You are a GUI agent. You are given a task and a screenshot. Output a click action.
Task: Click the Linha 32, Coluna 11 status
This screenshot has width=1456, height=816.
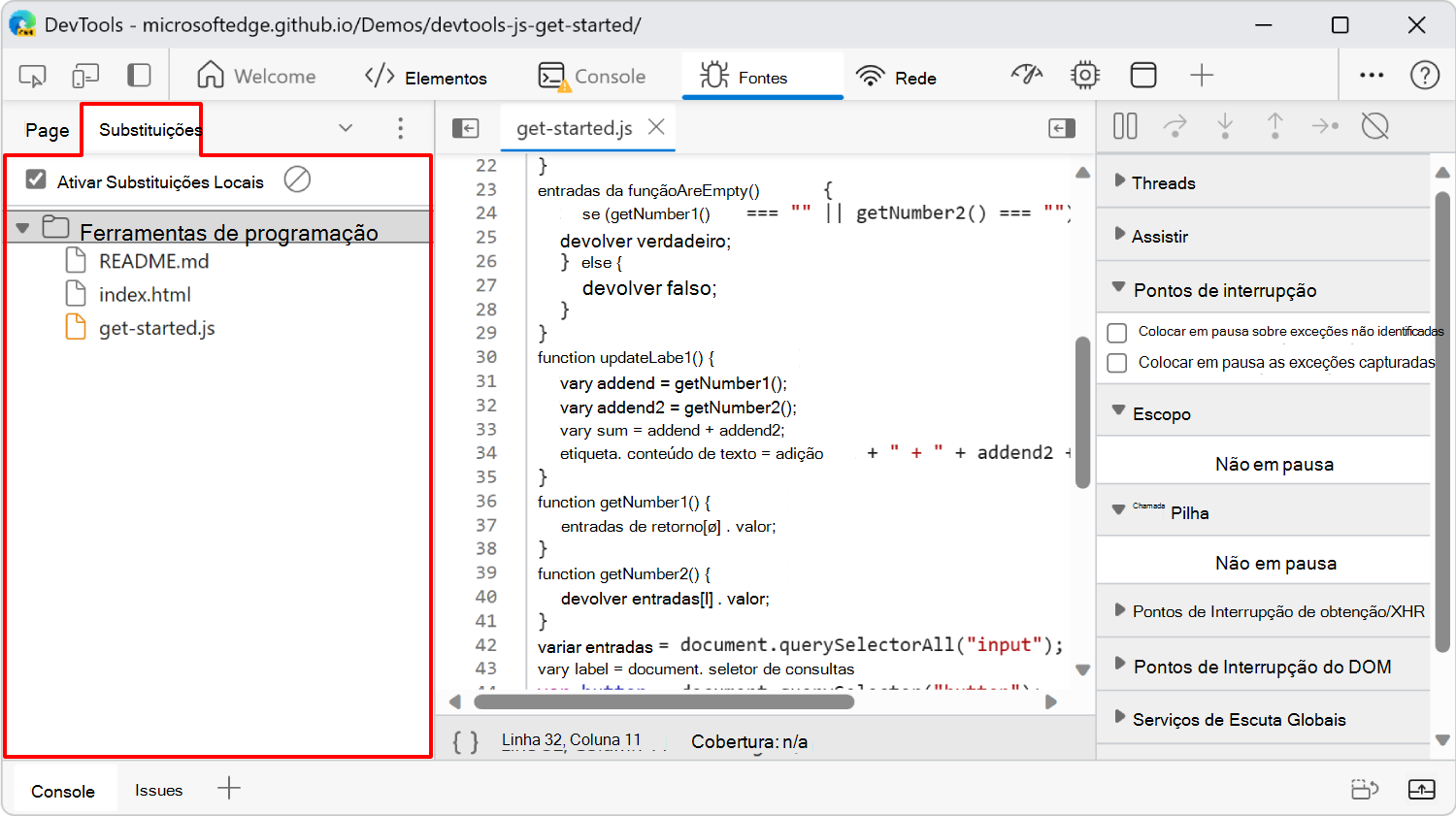(x=572, y=740)
